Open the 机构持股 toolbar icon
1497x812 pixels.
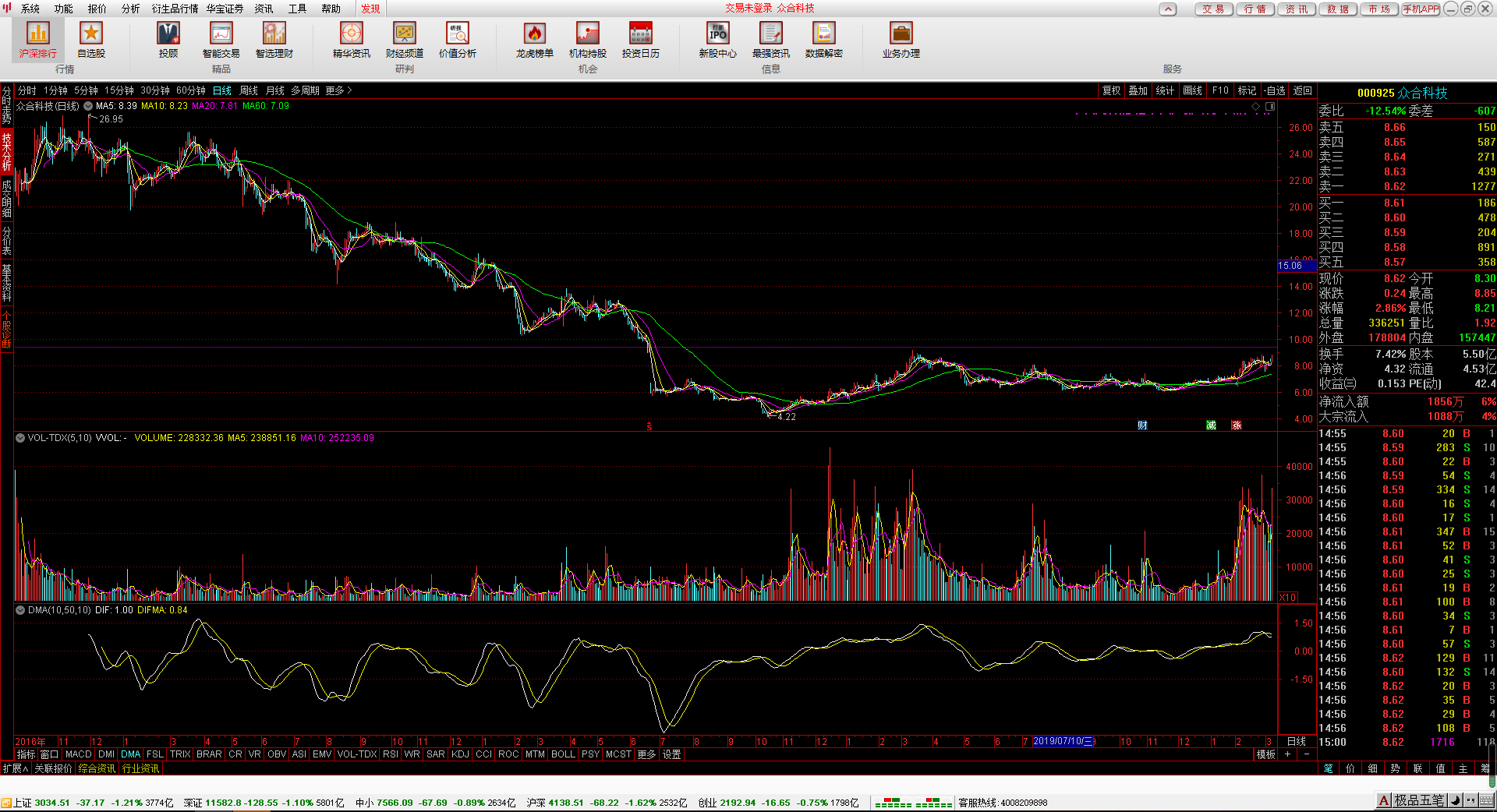click(588, 40)
